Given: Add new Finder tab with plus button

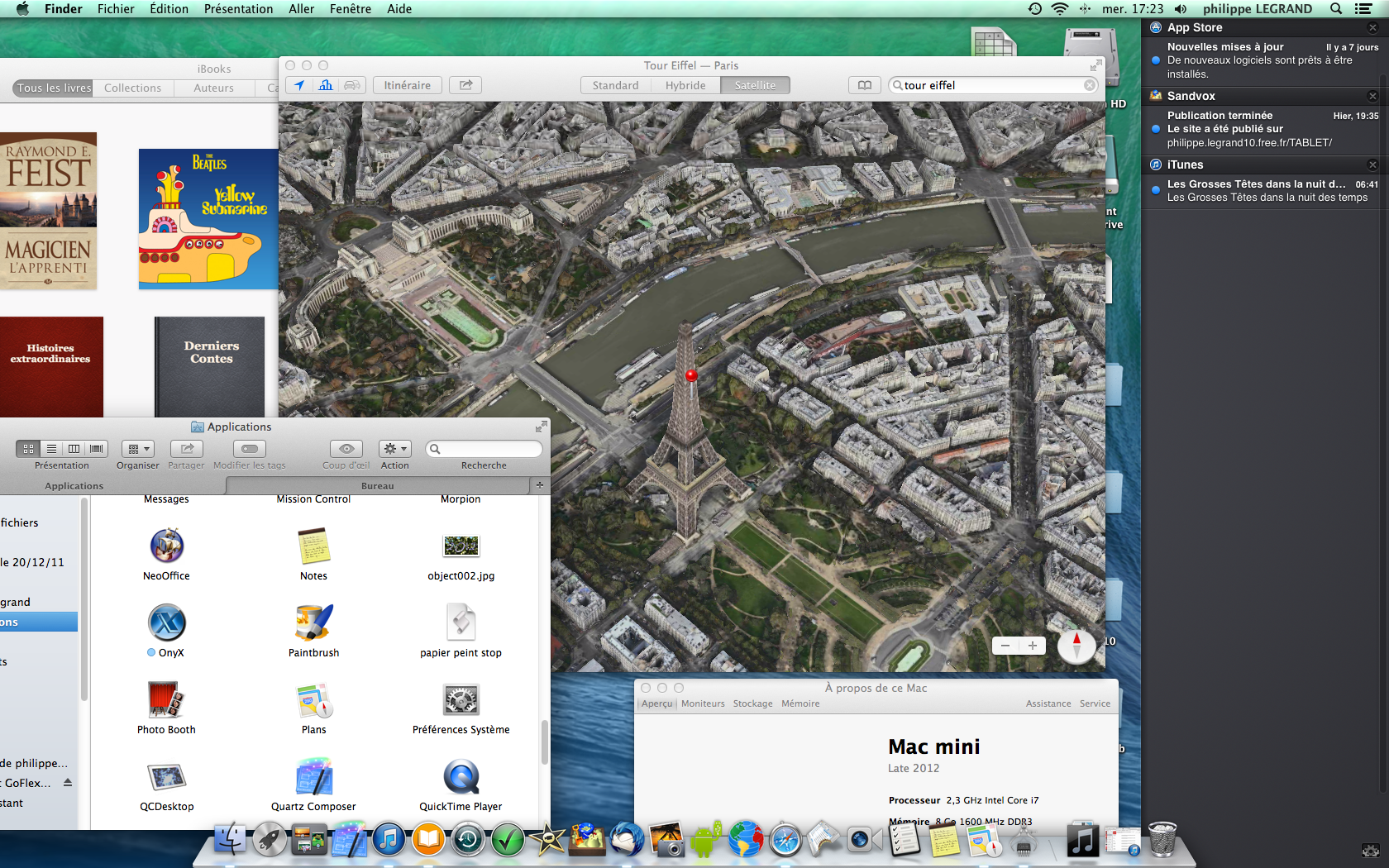Looking at the screenshot, I should click(x=540, y=485).
